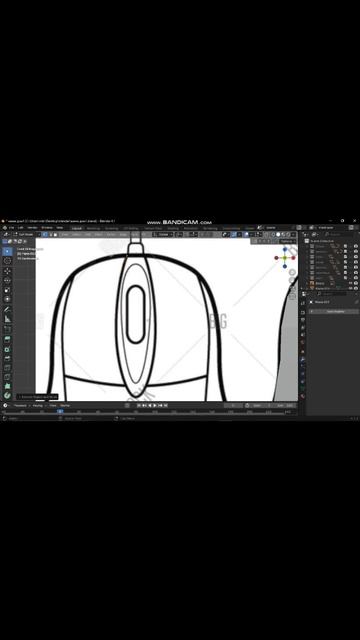Play the animation forward
Viewport: 360px width, 640px height.
click(x=155, y=405)
